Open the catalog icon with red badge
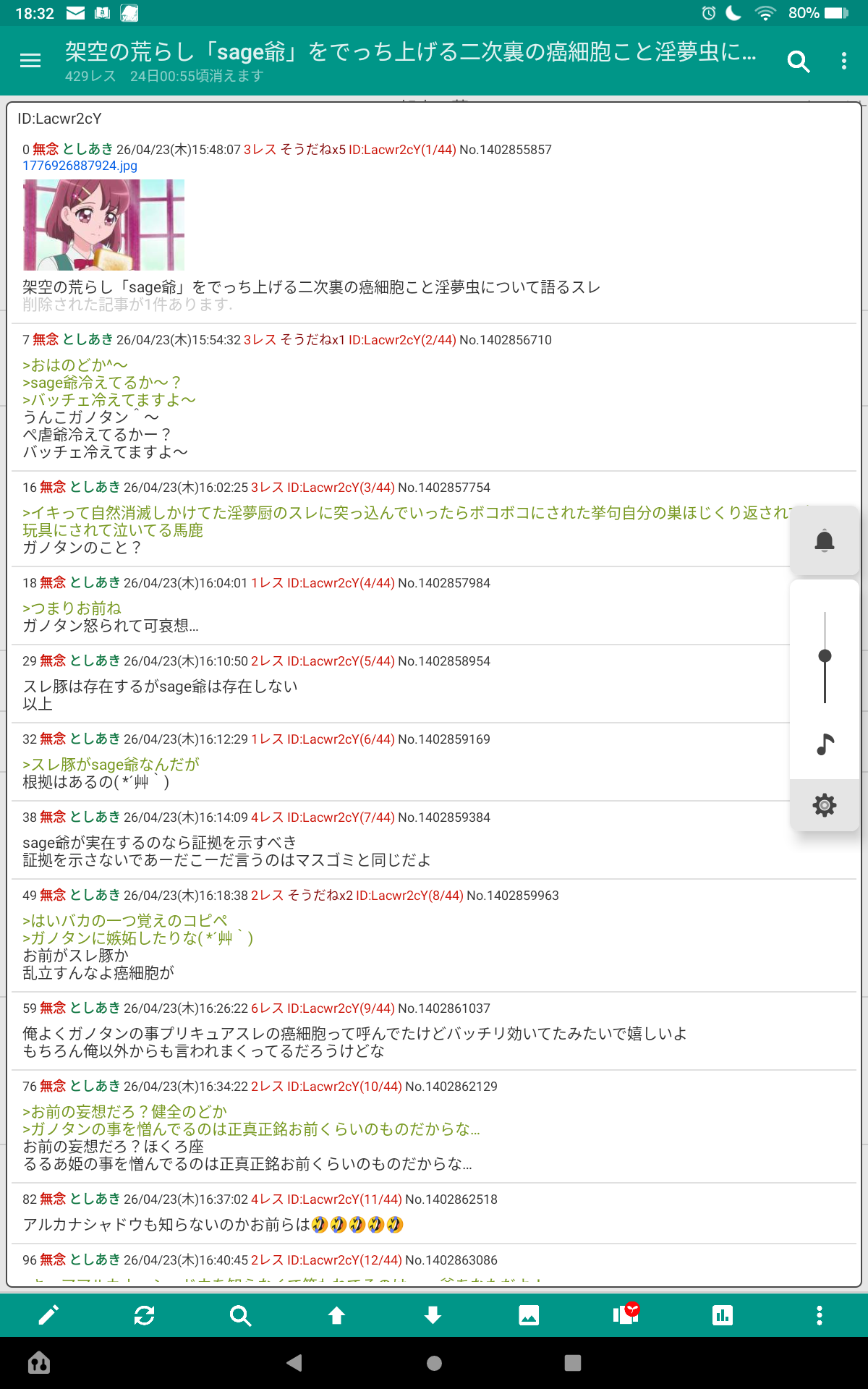This screenshot has height=1389, width=868. point(626,1314)
